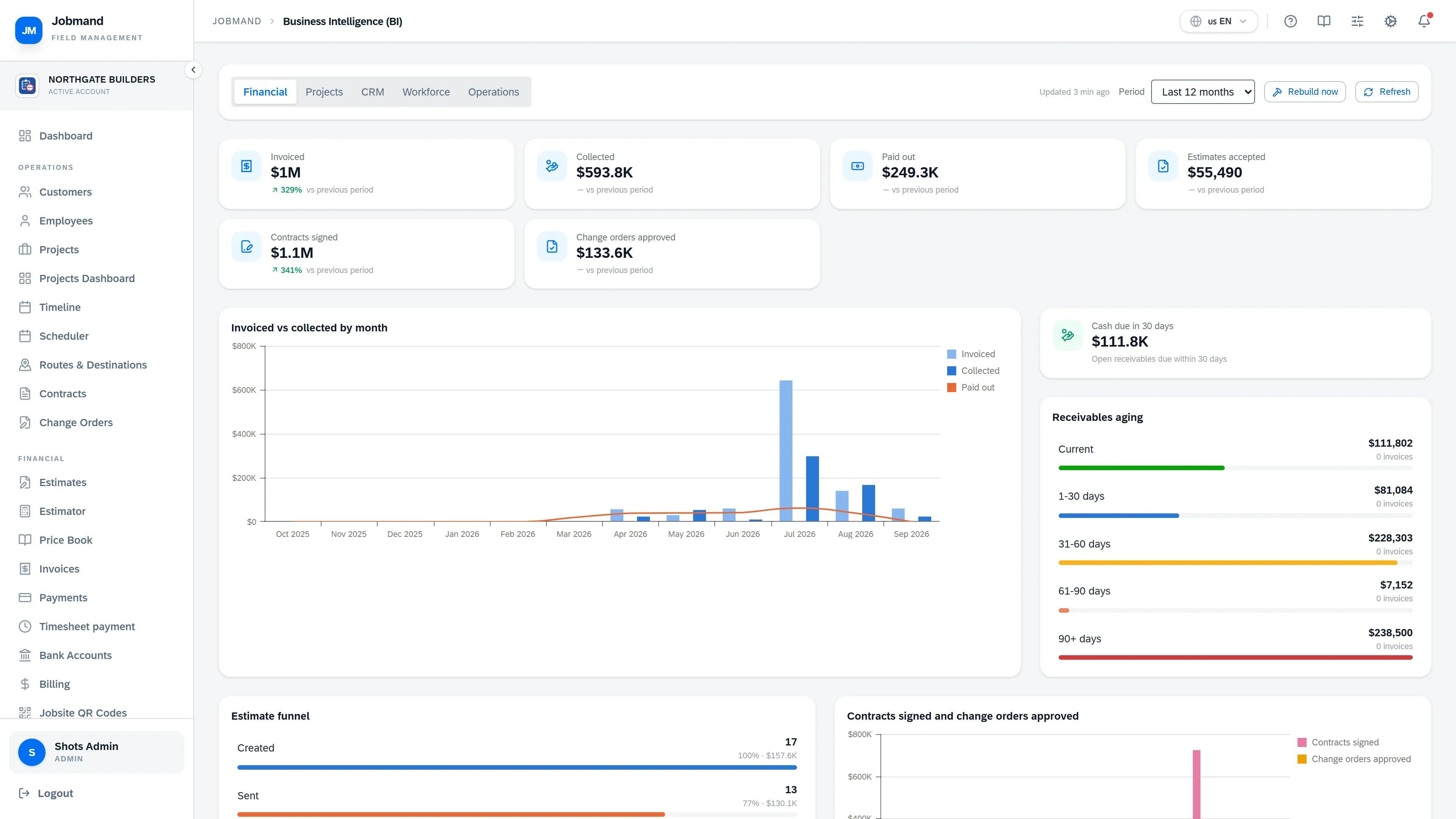Click the Paid out card icon
1456x819 pixels.
(857, 166)
